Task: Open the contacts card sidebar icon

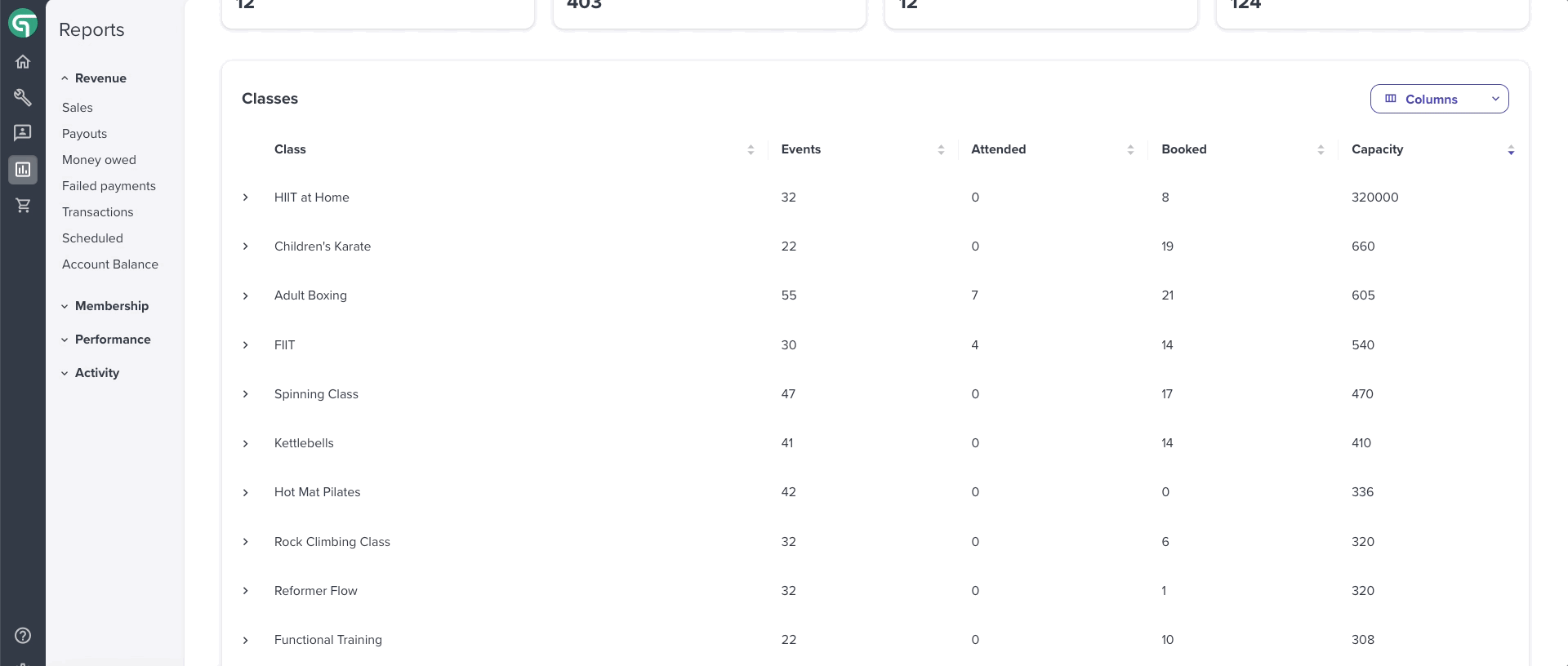Action: [x=23, y=132]
